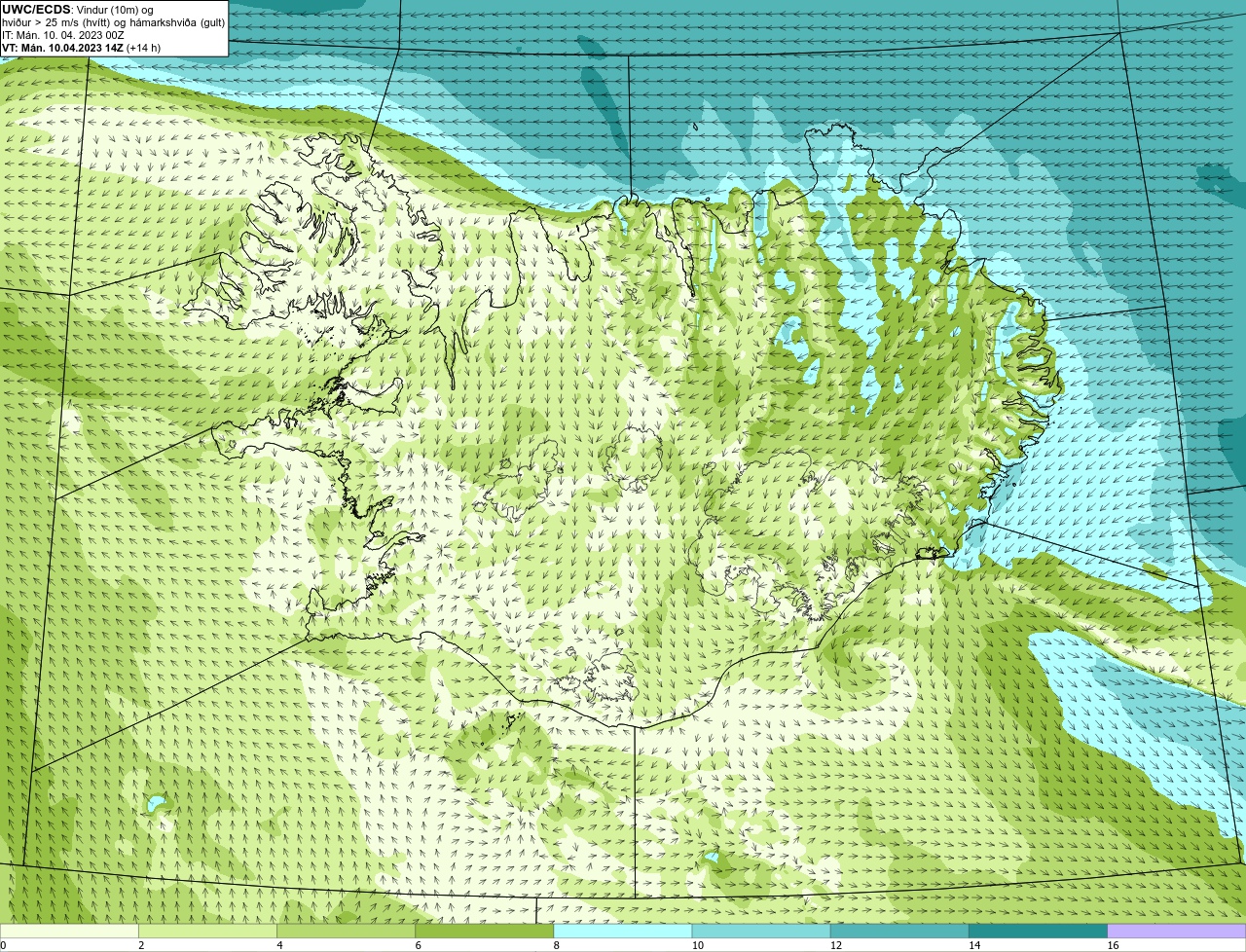Select the 6–8 m/s olive green legend swatch
Screen dimensions: 1246x952
coord(484,932)
